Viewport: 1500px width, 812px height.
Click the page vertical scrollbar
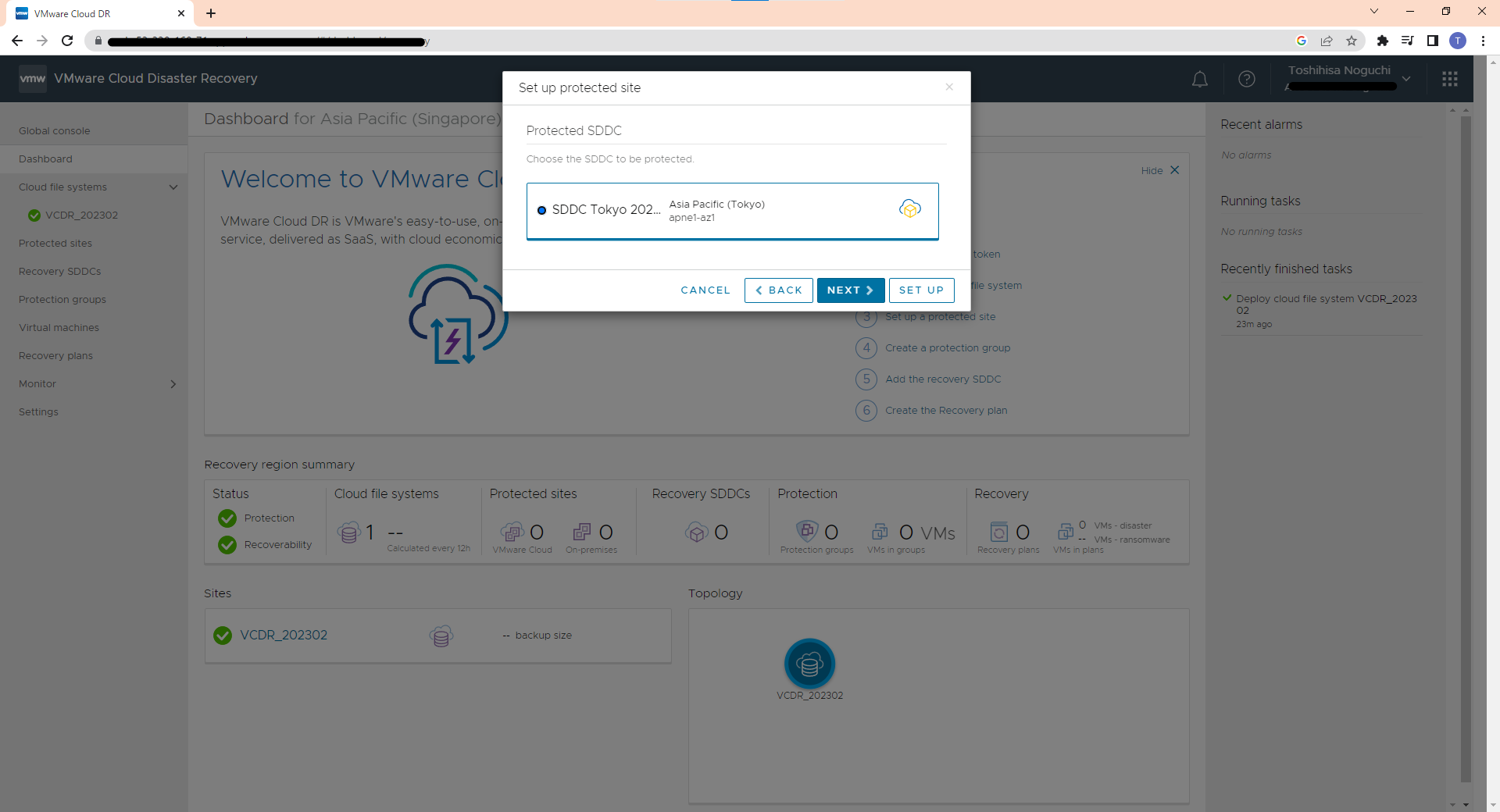[1466, 449]
